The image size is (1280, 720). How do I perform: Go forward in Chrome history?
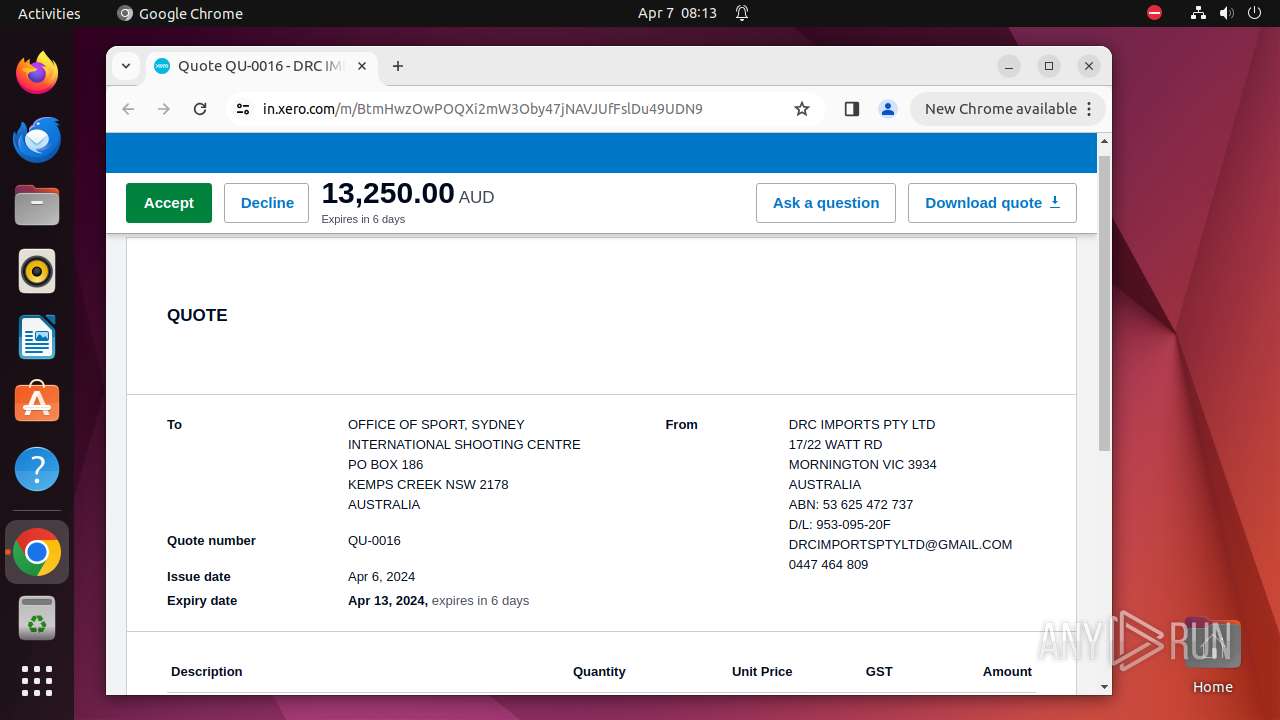click(164, 109)
